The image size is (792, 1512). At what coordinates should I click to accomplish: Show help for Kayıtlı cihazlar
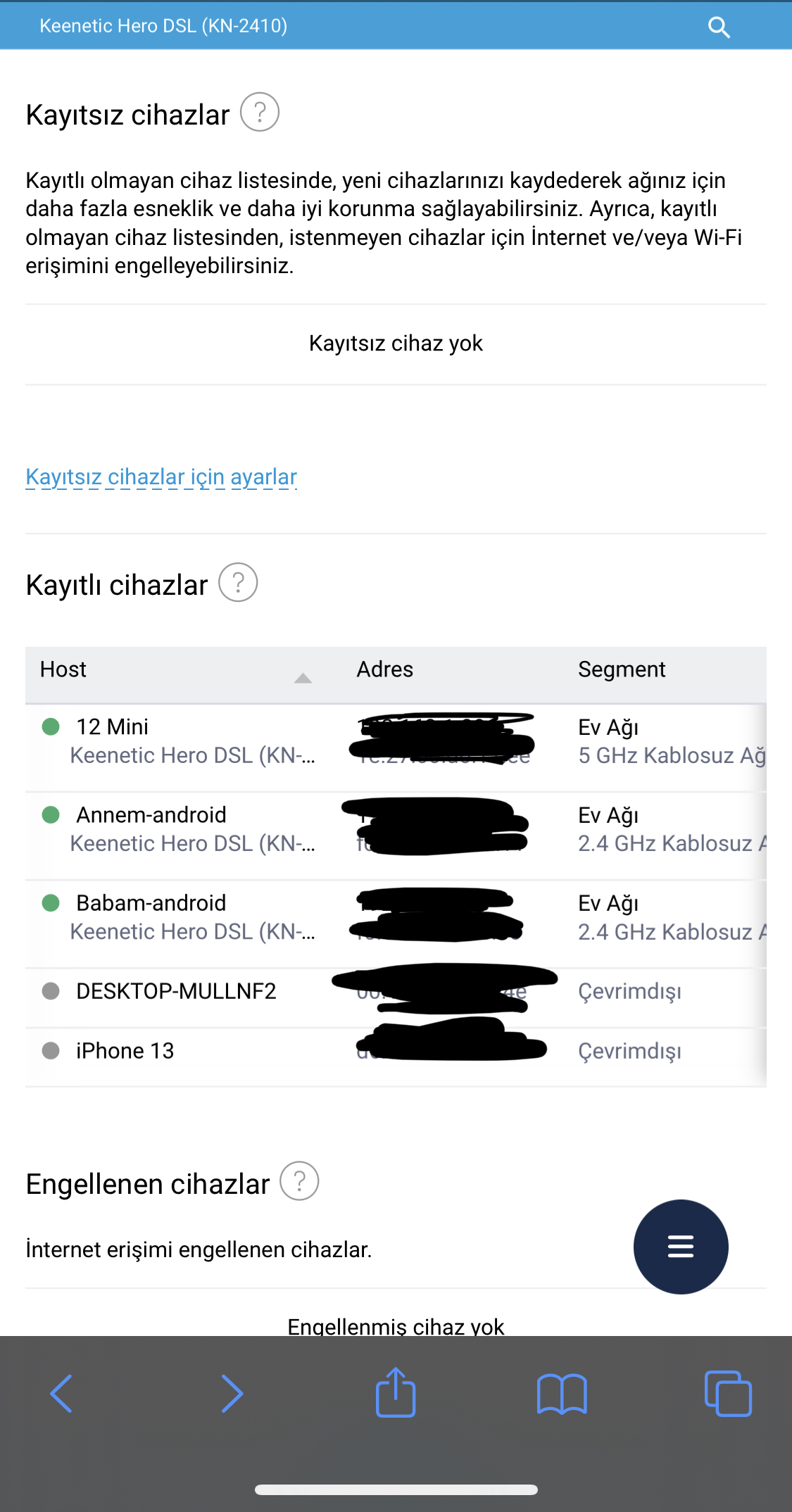(238, 583)
